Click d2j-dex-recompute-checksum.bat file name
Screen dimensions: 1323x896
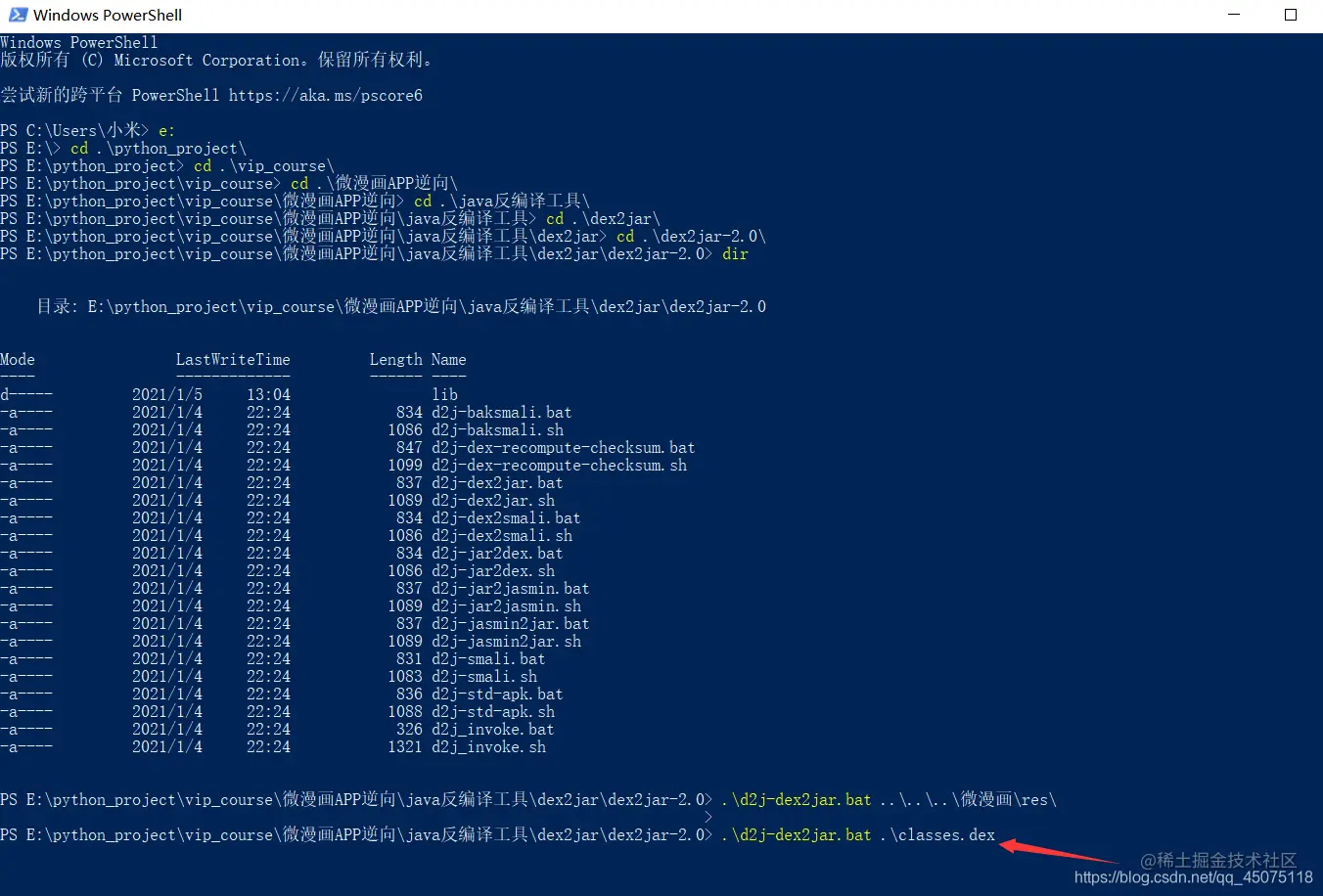click(563, 448)
